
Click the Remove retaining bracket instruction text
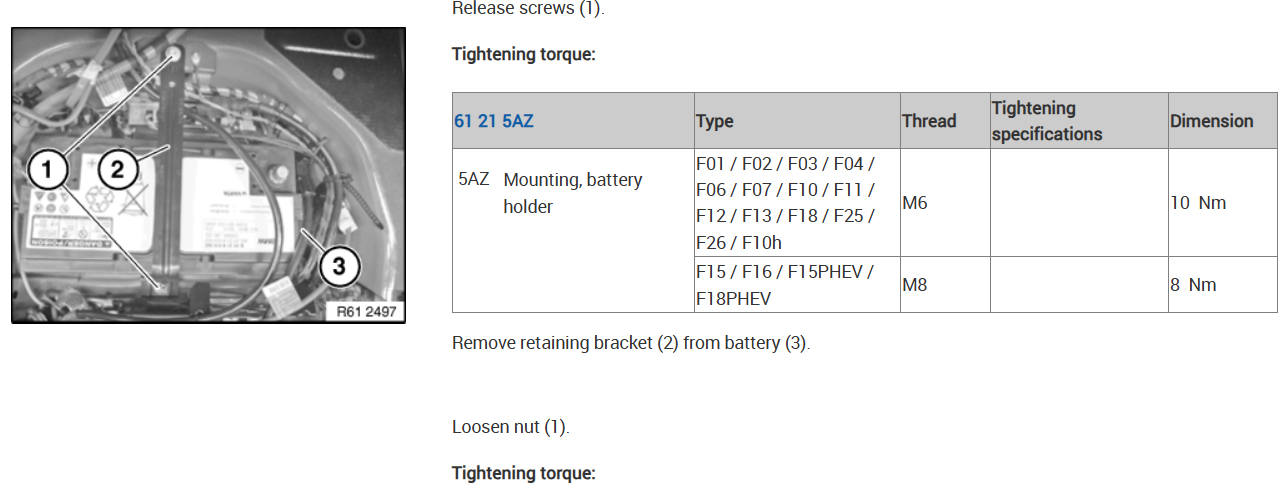click(631, 343)
